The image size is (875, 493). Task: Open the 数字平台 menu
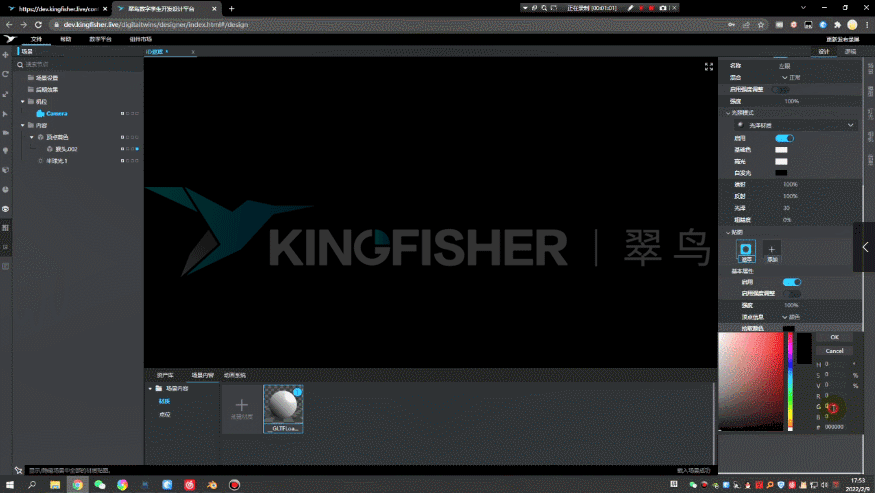click(x=100, y=39)
